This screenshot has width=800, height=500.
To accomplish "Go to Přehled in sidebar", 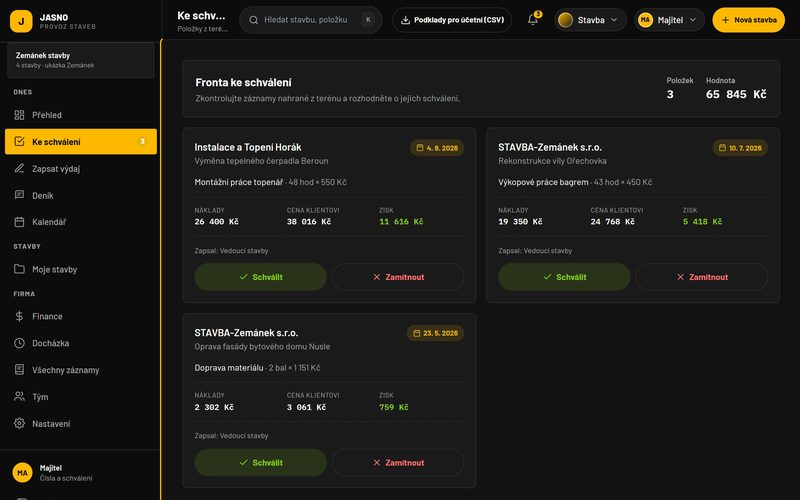I will pyautogui.click(x=81, y=115).
